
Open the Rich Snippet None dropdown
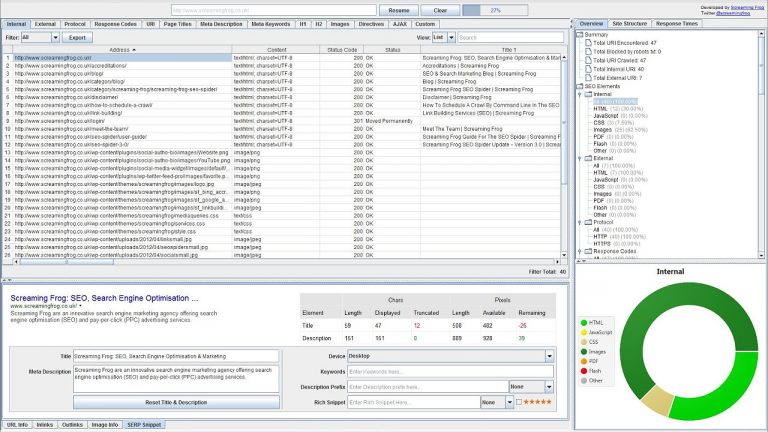pyautogui.click(x=497, y=402)
